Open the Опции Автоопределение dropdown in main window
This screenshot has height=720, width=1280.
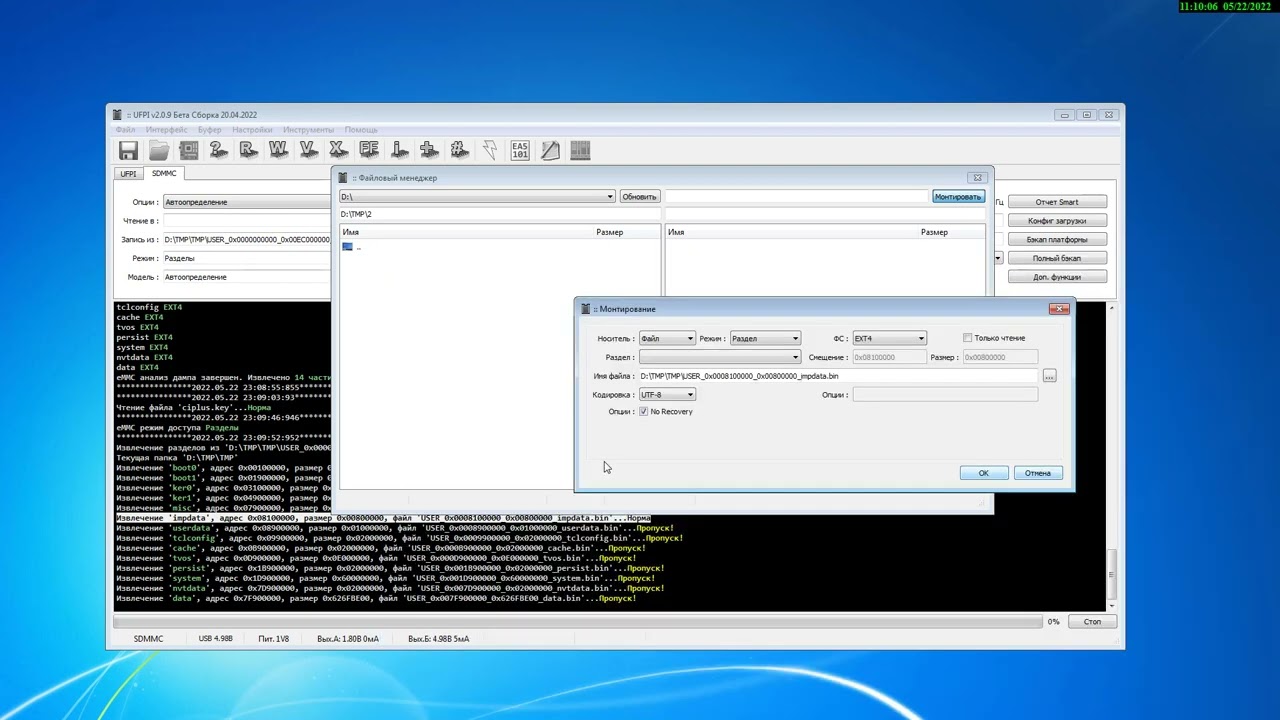(246, 202)
